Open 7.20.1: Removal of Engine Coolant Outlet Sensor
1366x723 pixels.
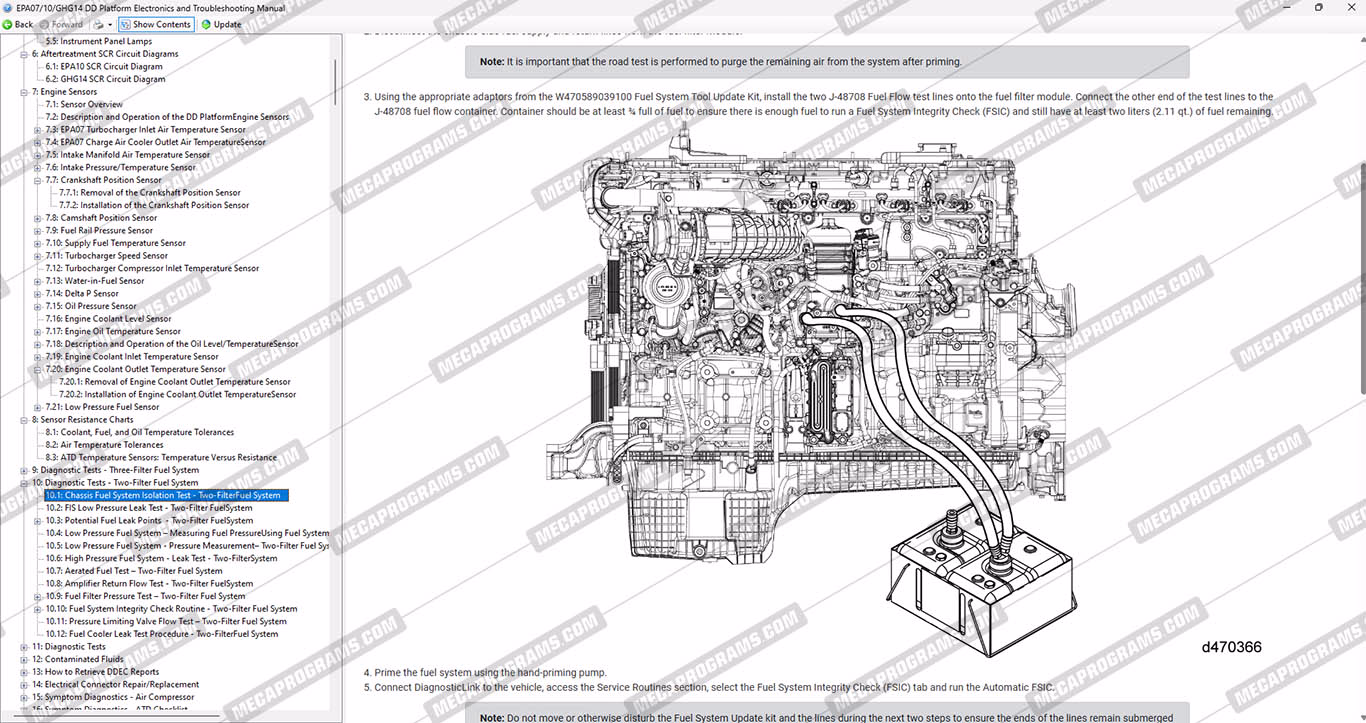tap(175, 382)
